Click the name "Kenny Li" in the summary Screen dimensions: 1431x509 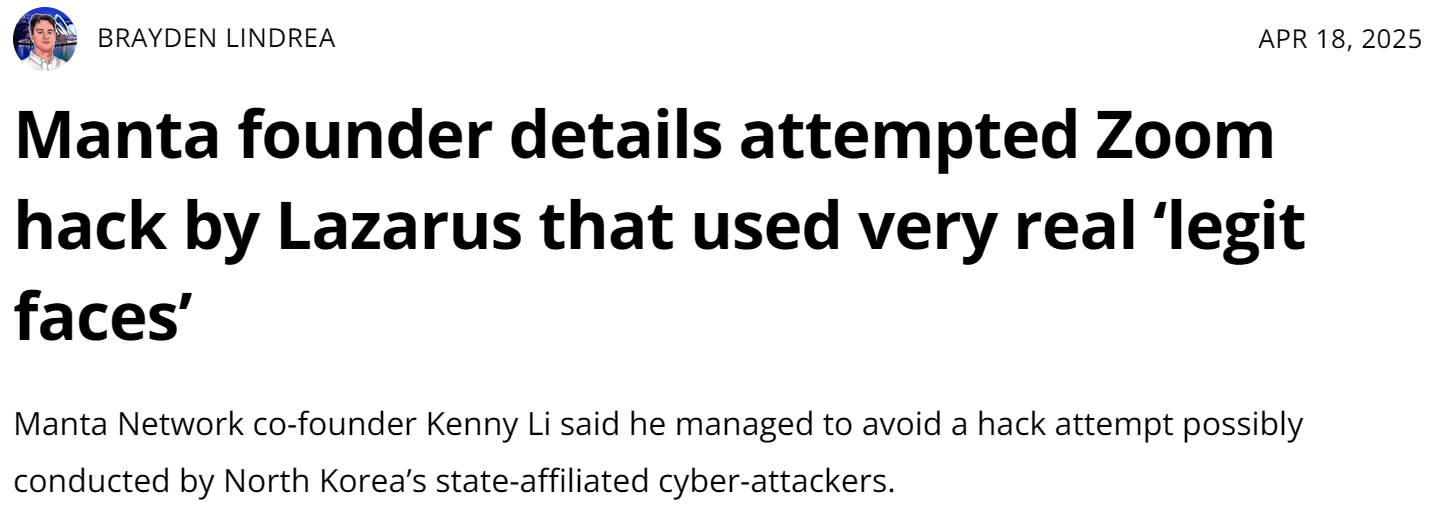487,425
